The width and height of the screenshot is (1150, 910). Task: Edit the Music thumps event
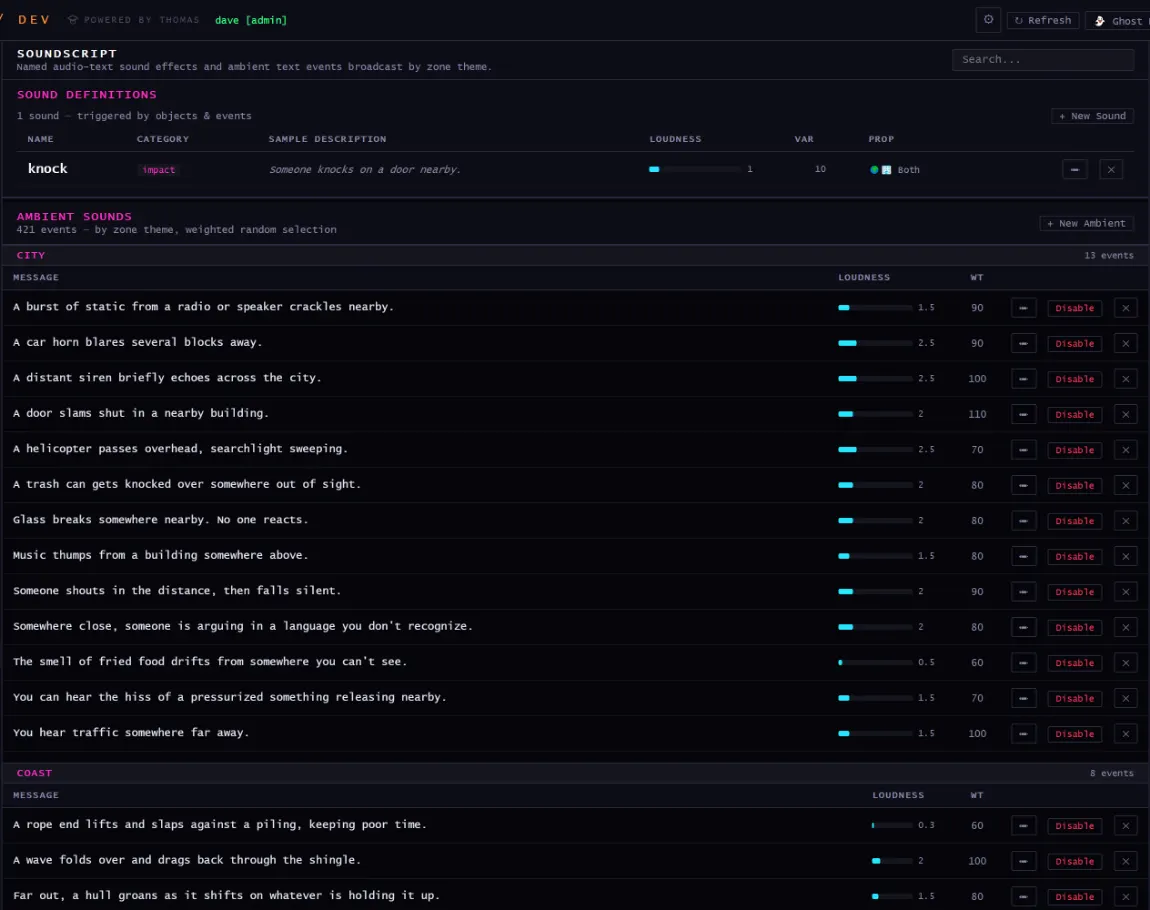(x=1023, y=557)
